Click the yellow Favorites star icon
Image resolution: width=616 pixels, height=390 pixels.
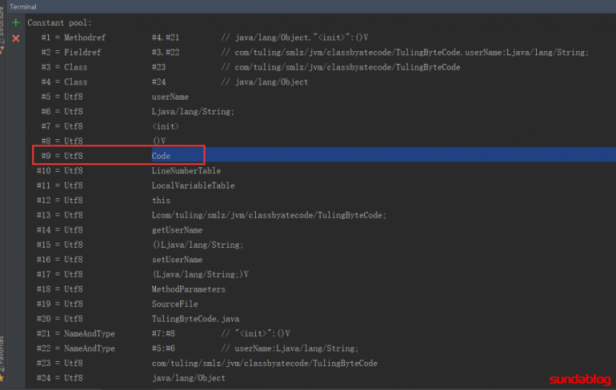[x=2, y=378]
